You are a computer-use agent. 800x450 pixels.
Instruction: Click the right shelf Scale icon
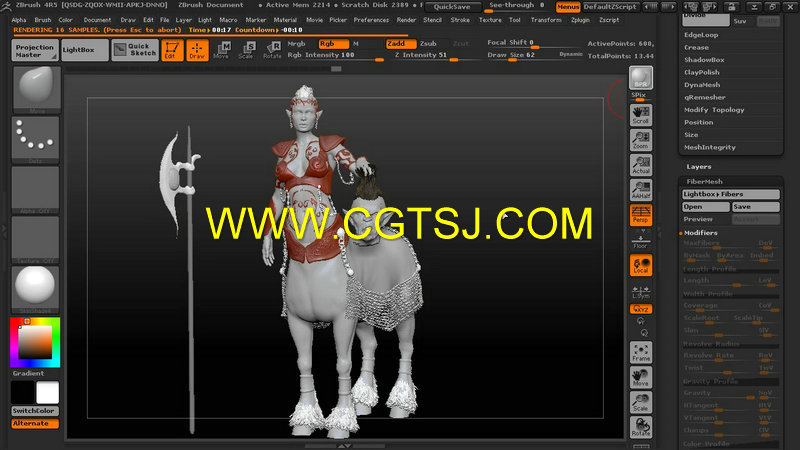point(640,403)
